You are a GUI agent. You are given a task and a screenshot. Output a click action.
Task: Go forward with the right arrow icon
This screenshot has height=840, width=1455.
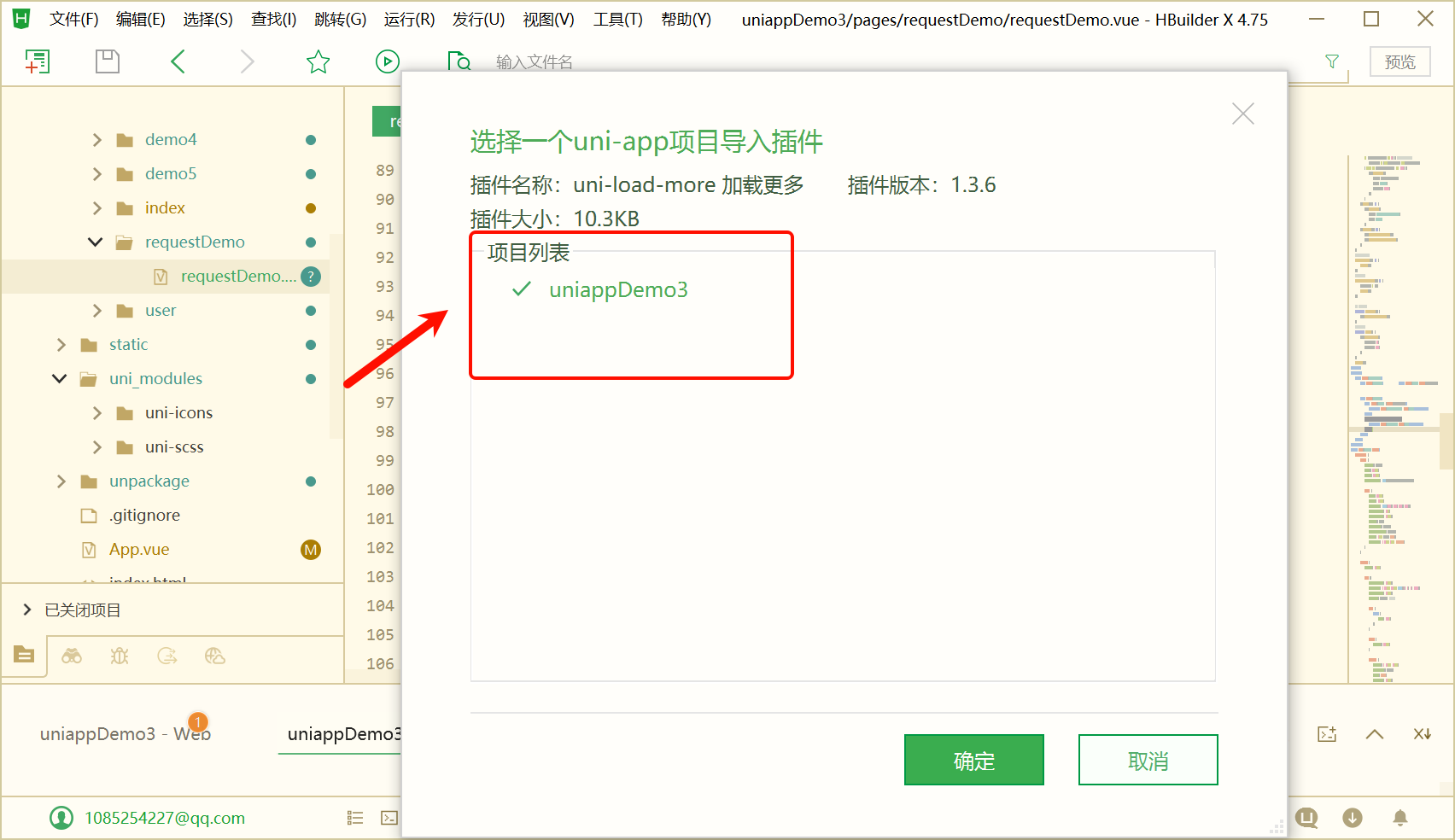coord(248,61)
